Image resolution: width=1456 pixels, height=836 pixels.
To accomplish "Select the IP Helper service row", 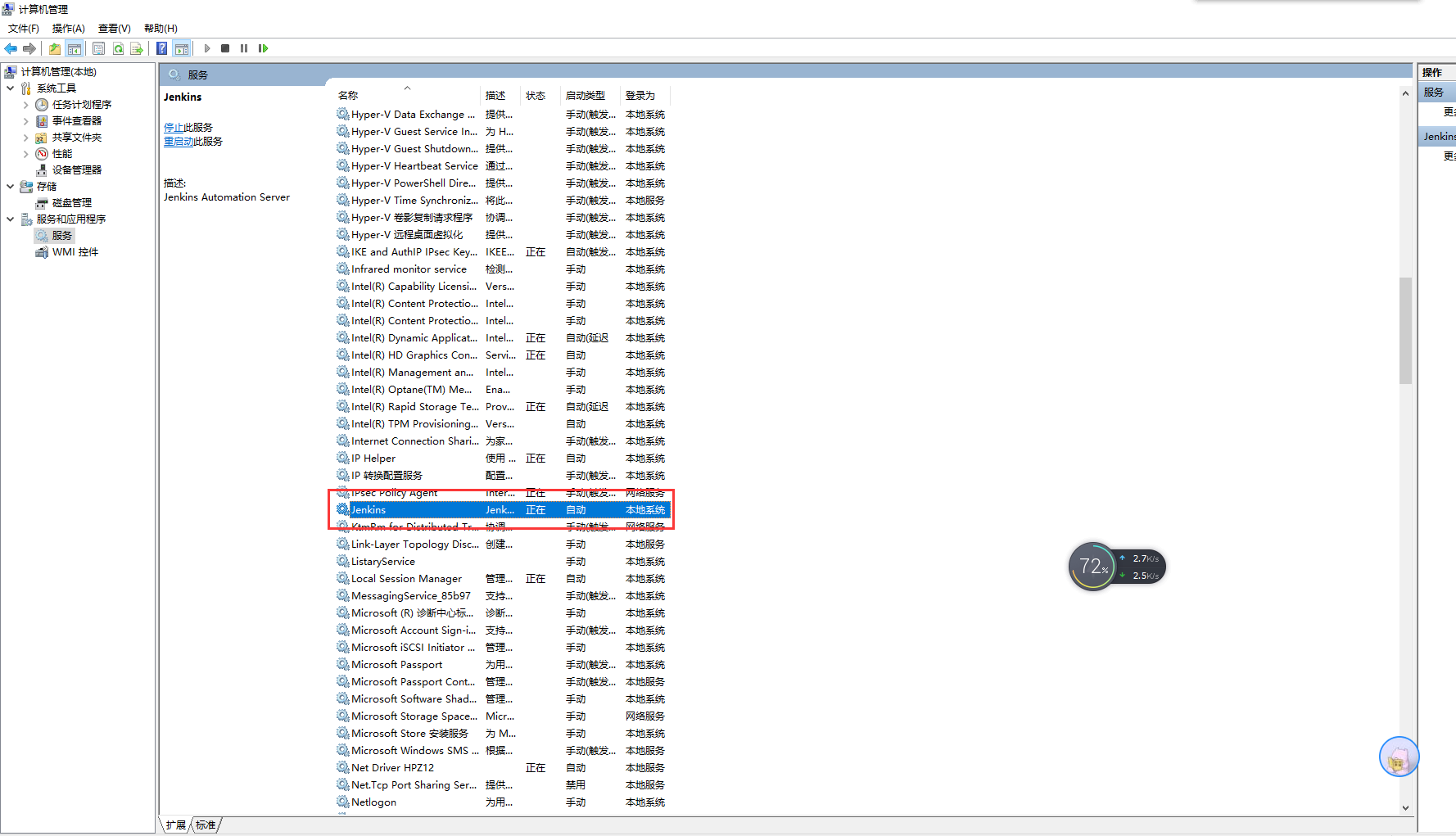I will tap(503, 459).
